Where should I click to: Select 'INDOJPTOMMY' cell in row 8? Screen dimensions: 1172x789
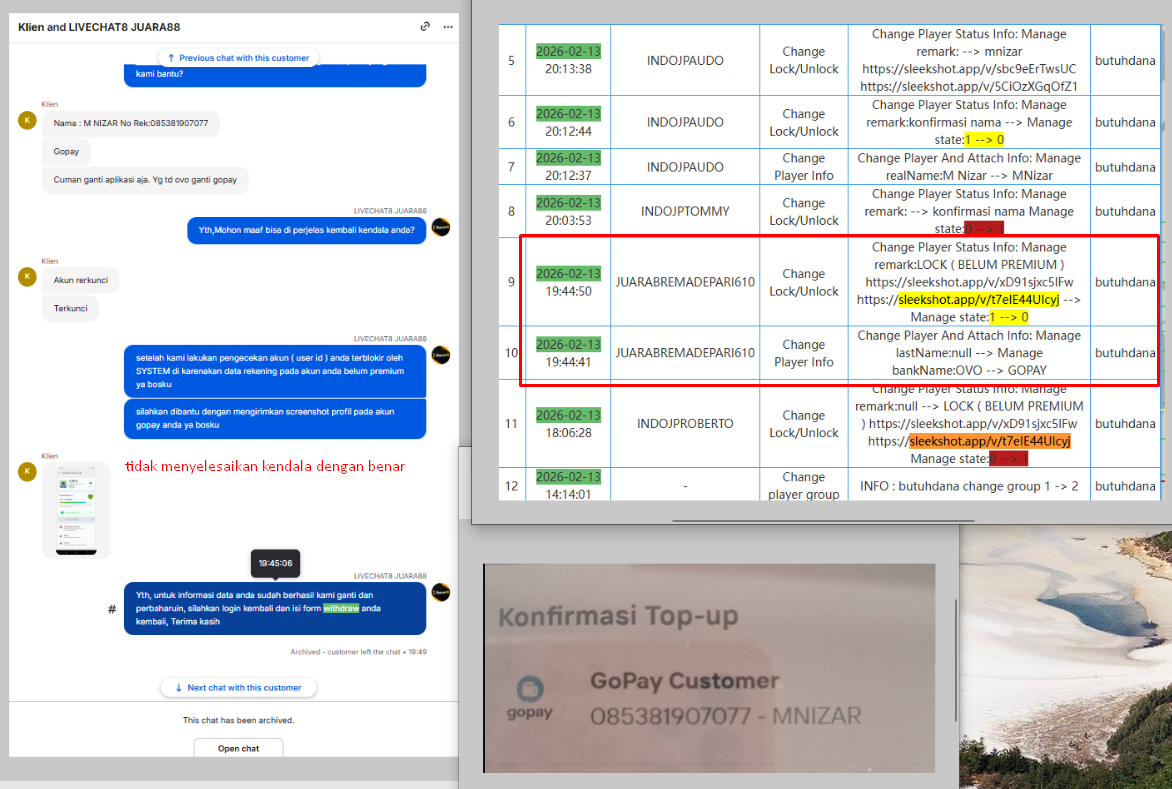coord(685,211)
